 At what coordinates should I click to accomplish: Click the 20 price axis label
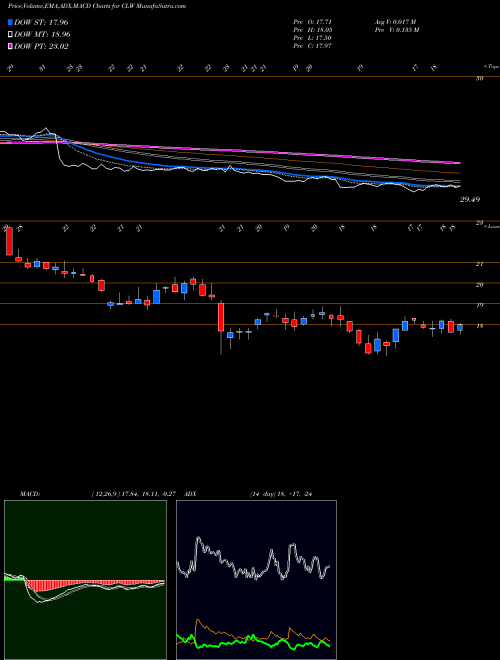[479, 285]
